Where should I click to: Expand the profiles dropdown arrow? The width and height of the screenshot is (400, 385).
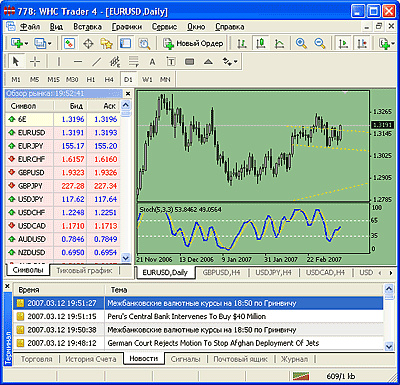[50, 44]
